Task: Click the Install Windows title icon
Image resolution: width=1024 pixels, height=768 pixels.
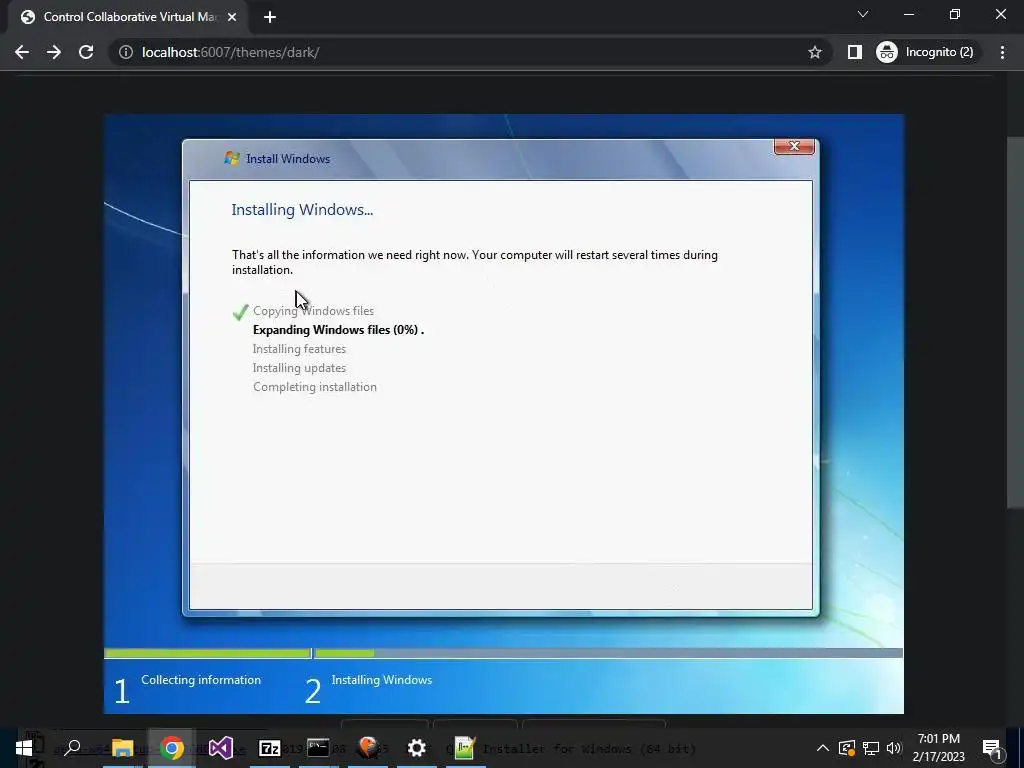Action: point(232,158)
